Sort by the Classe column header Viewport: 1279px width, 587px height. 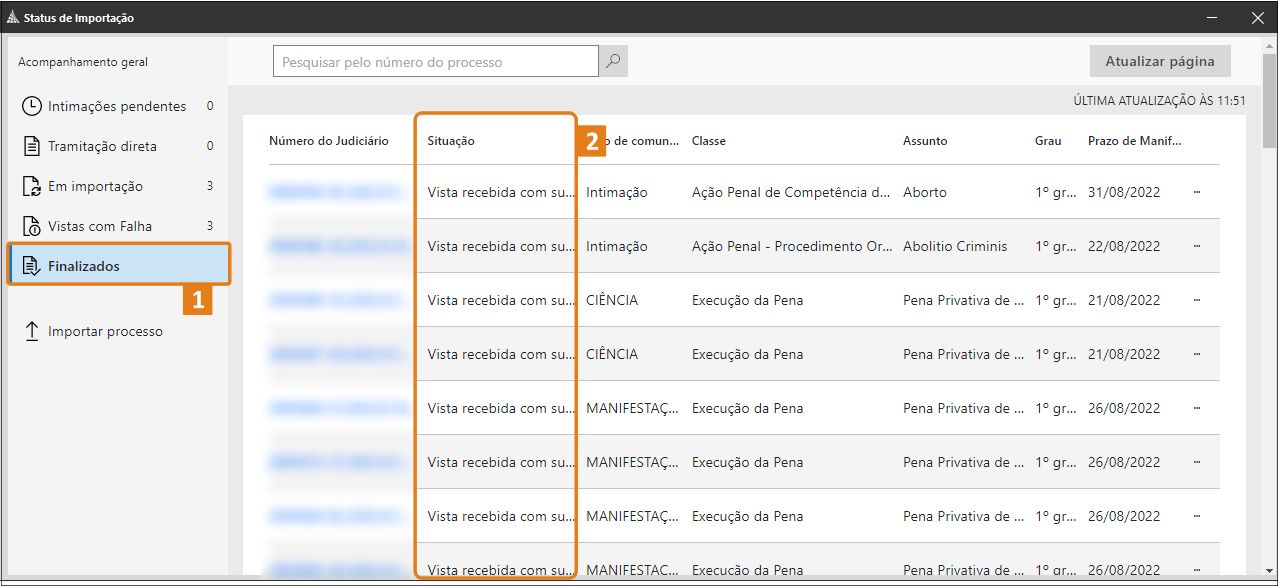(x=709, y=141)
